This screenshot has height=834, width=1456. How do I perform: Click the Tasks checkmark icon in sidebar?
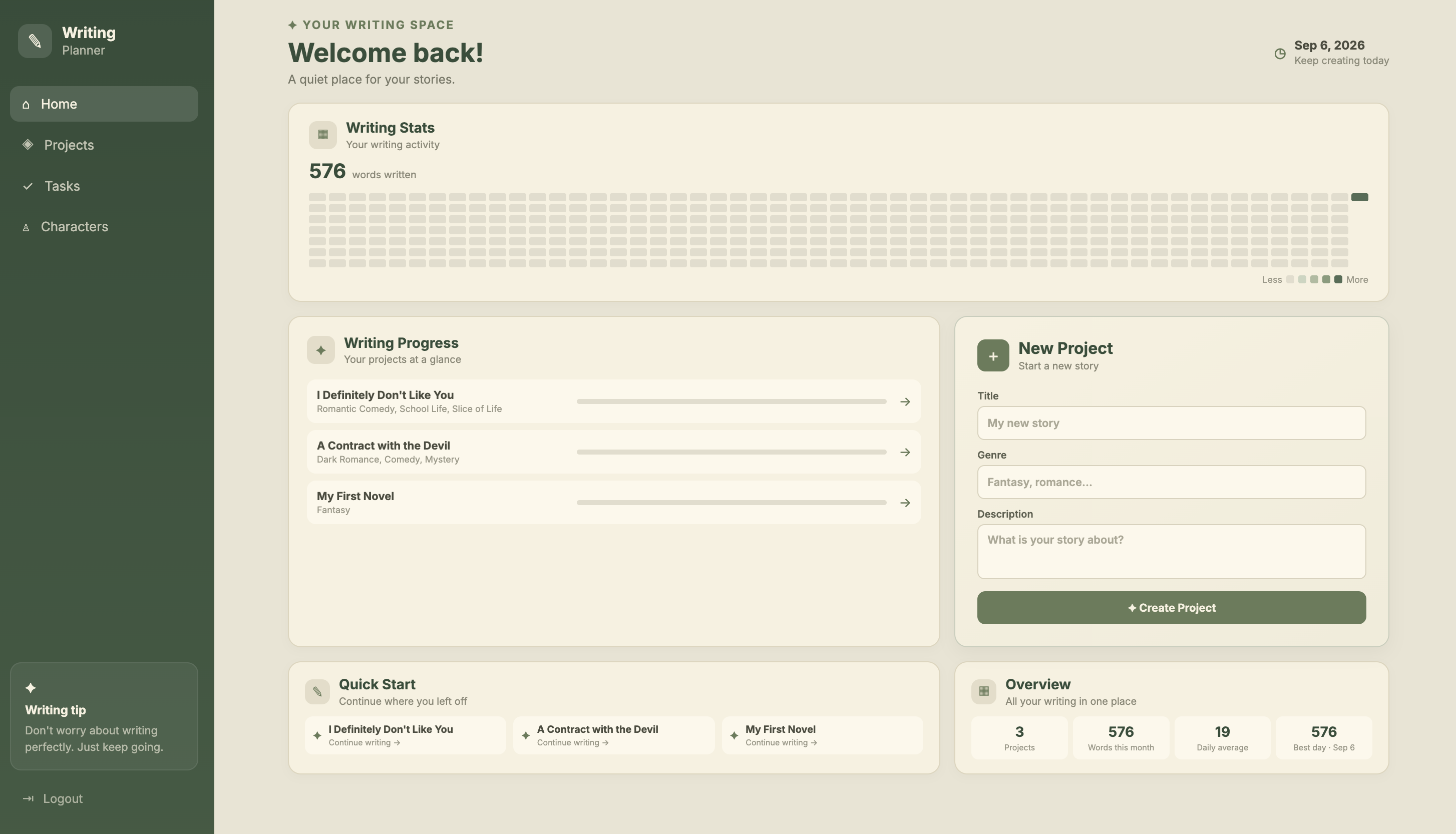28,186
